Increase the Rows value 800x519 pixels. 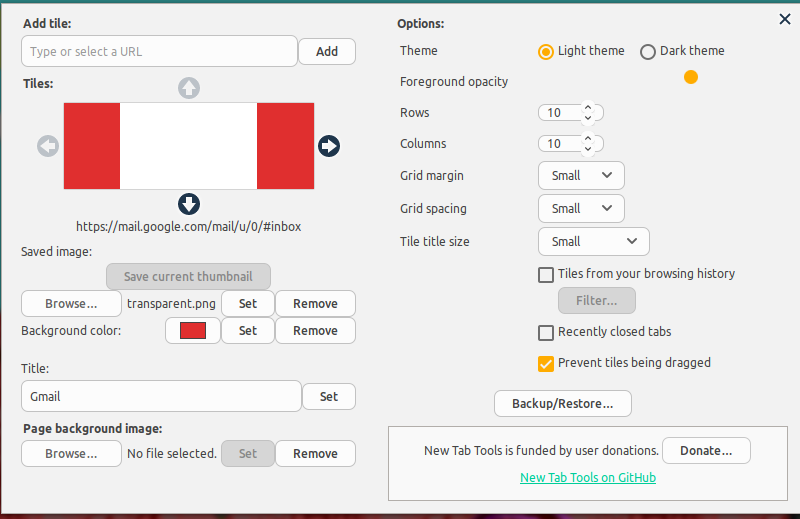click(x=588, y=108)
